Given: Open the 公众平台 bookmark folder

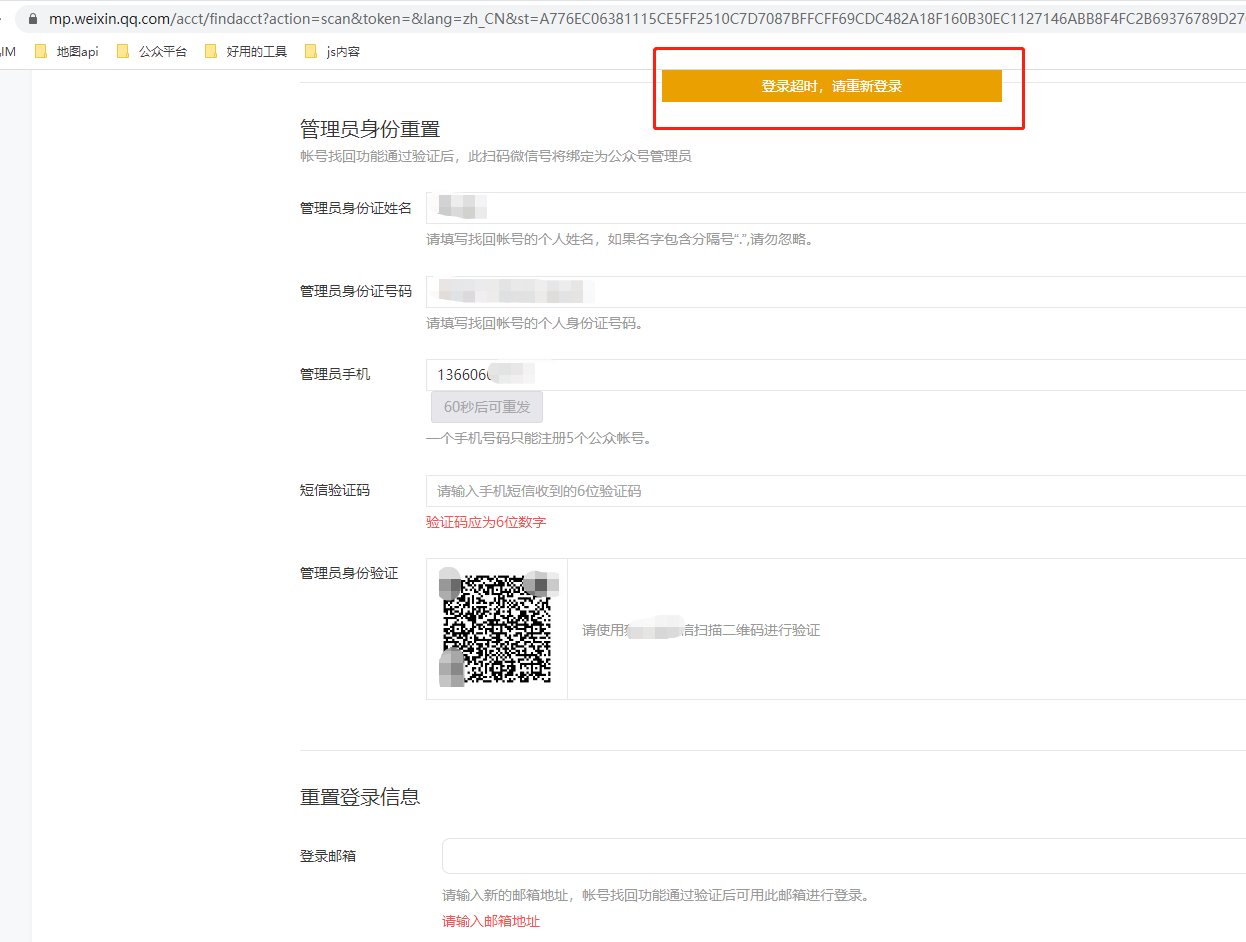Looking at the screenshot, I should 152,51.
